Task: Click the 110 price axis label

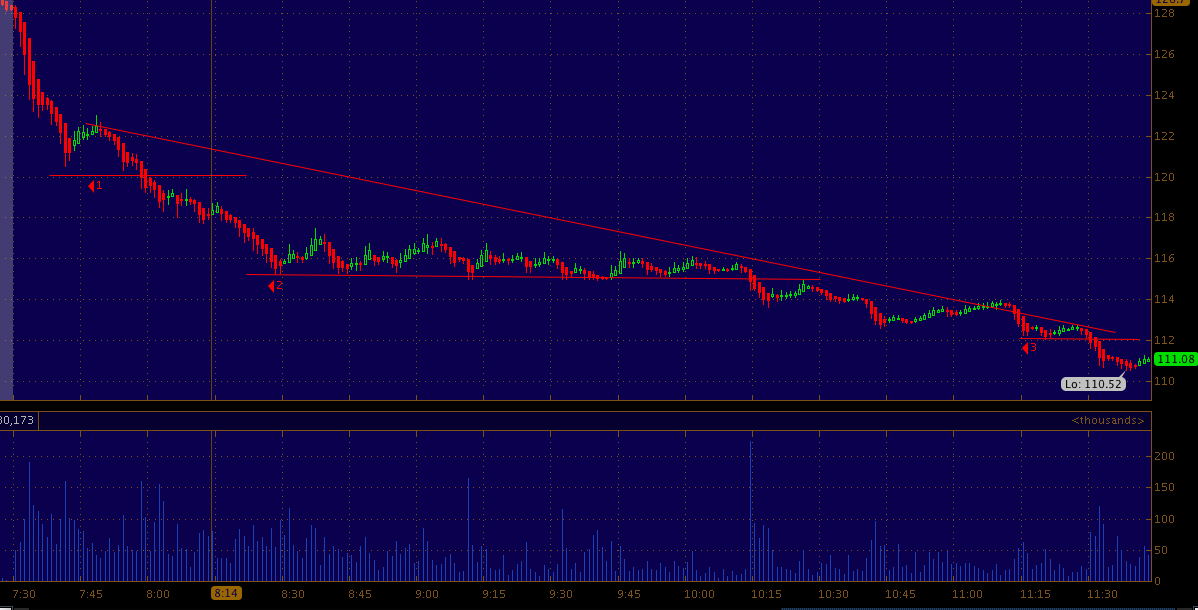Action: click(1164, 381)
